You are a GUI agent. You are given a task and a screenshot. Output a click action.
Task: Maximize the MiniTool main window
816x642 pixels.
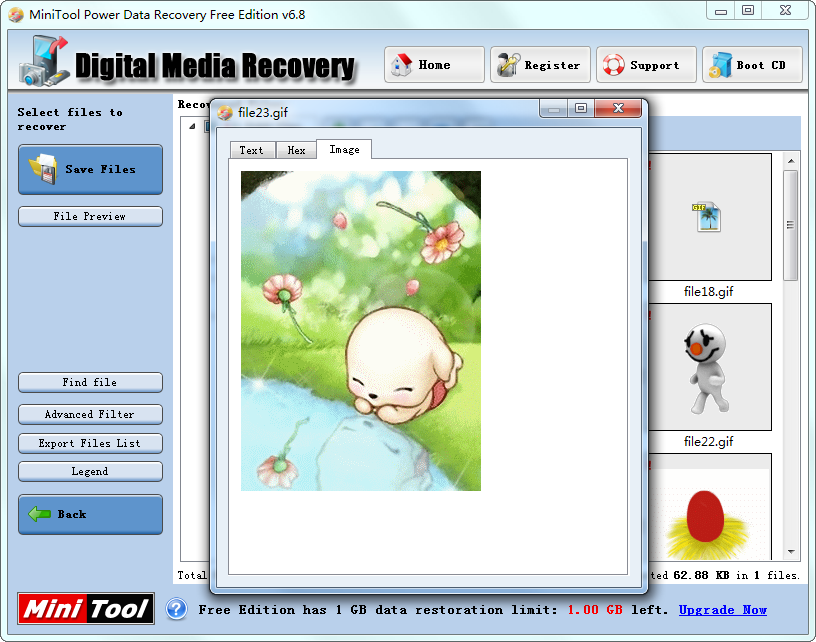(748, 10)
